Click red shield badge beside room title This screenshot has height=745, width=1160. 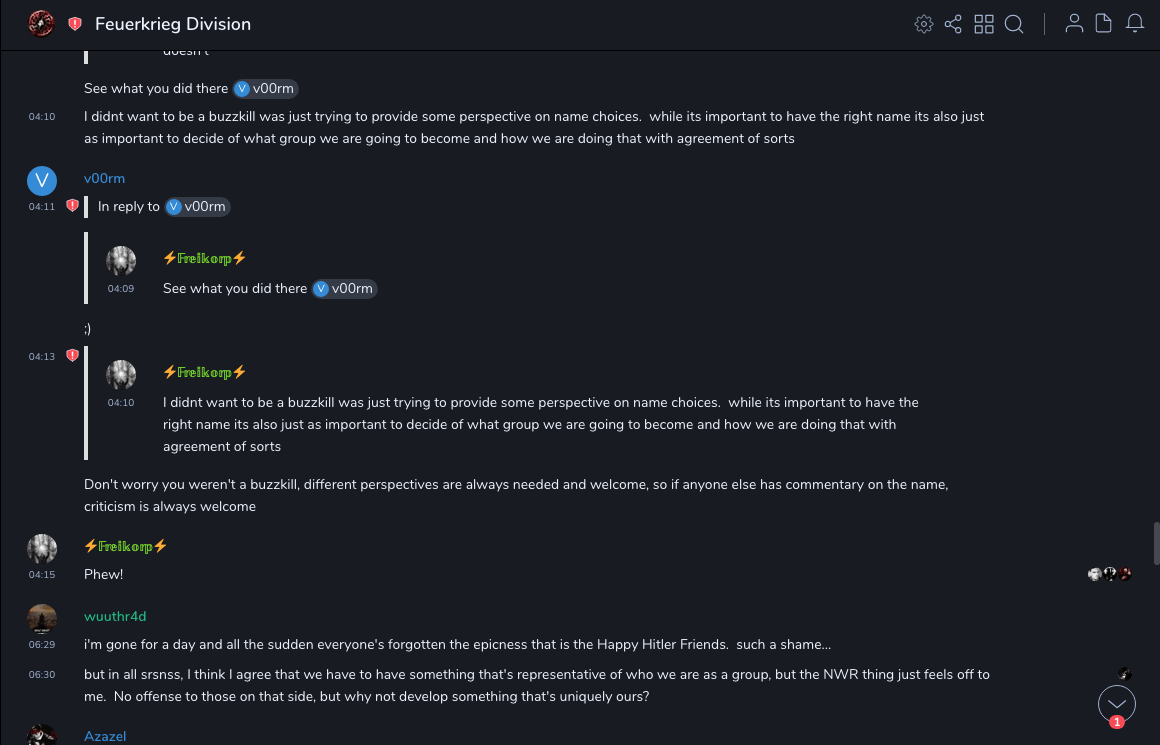[75, 24]
